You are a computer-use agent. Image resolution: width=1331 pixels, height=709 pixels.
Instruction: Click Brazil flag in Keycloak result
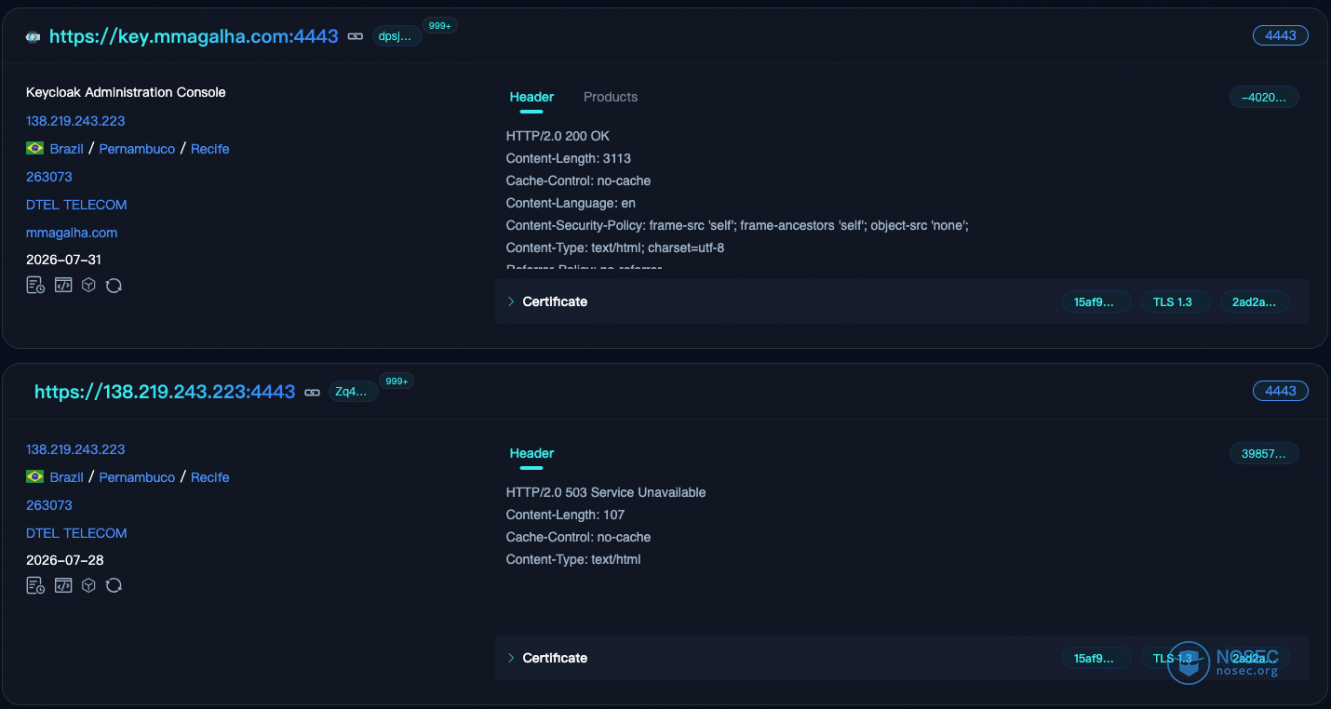[x=35, y=148]
